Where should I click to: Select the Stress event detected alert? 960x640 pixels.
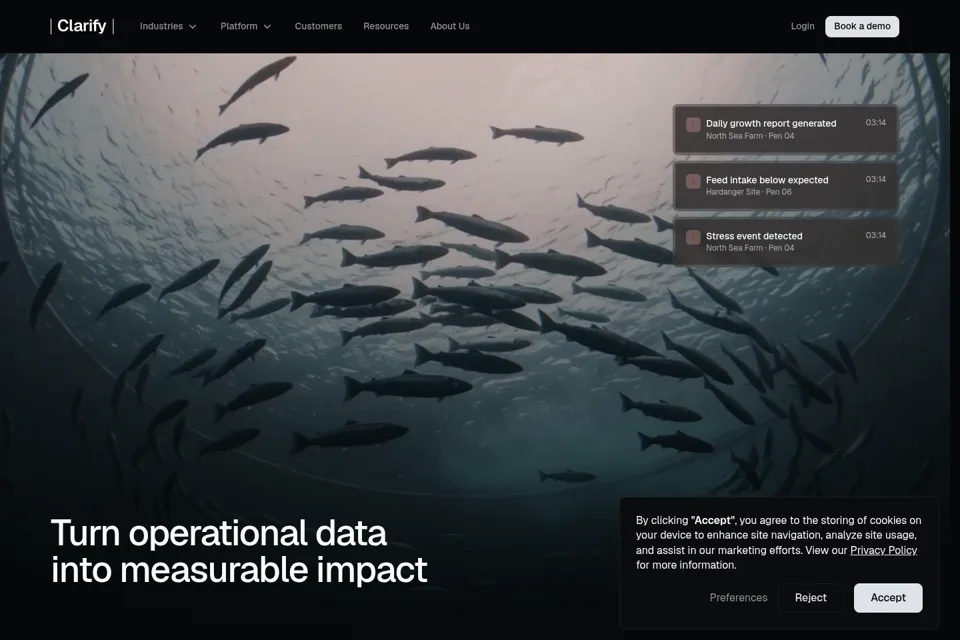pyautogui.click(x=786, y=241)
